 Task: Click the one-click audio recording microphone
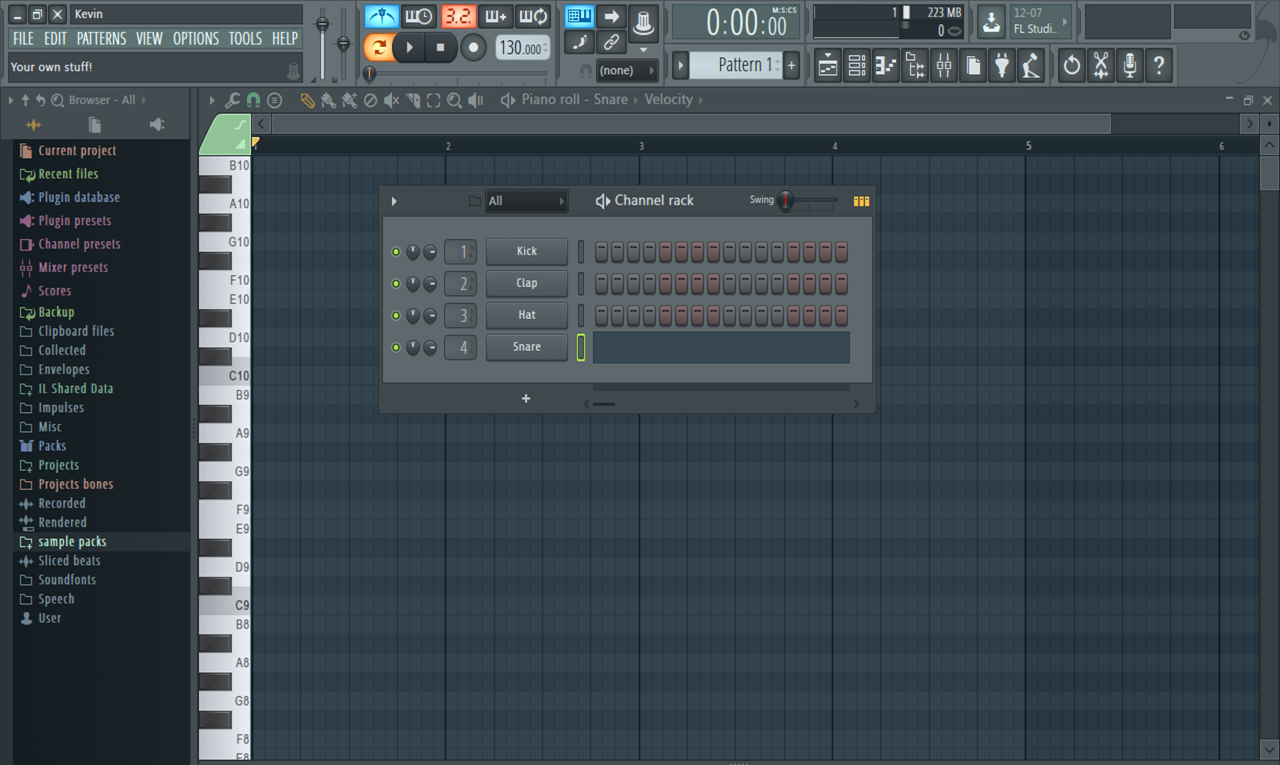tap(1130, 66)
